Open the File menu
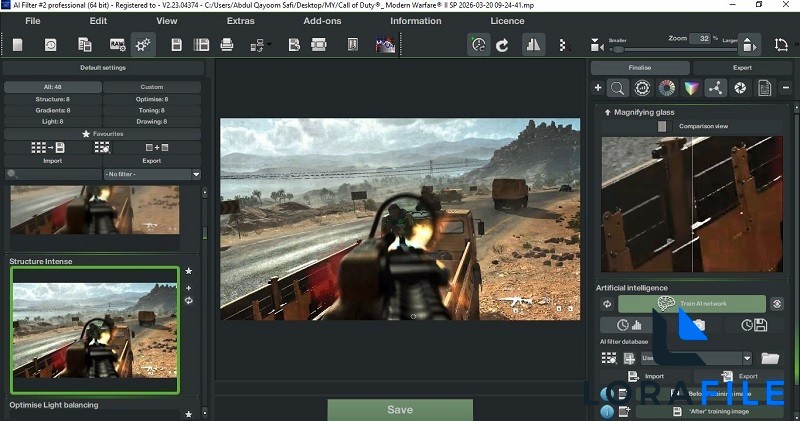The height and width of the screenshot is (421, 800). (x=33, y=21)
